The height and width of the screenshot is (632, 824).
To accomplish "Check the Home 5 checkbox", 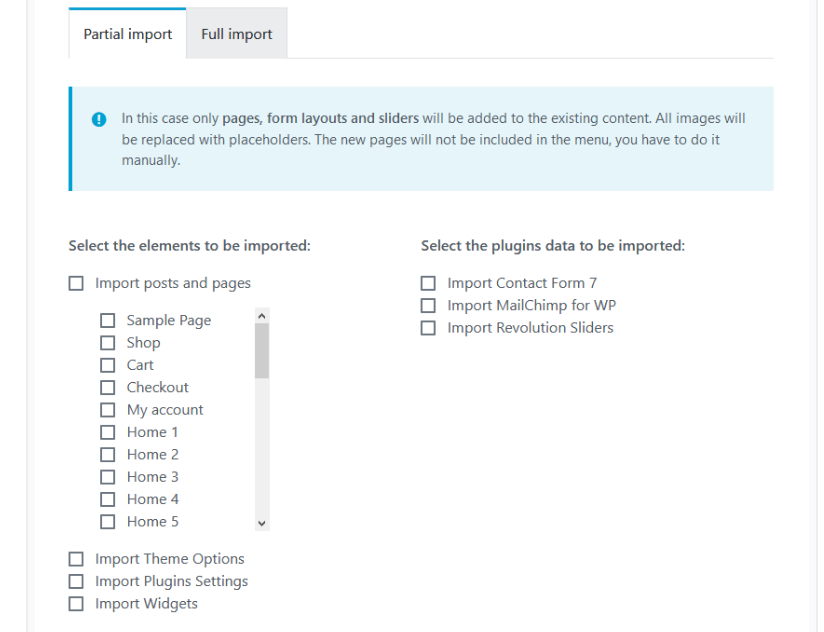I will point(108,522).
